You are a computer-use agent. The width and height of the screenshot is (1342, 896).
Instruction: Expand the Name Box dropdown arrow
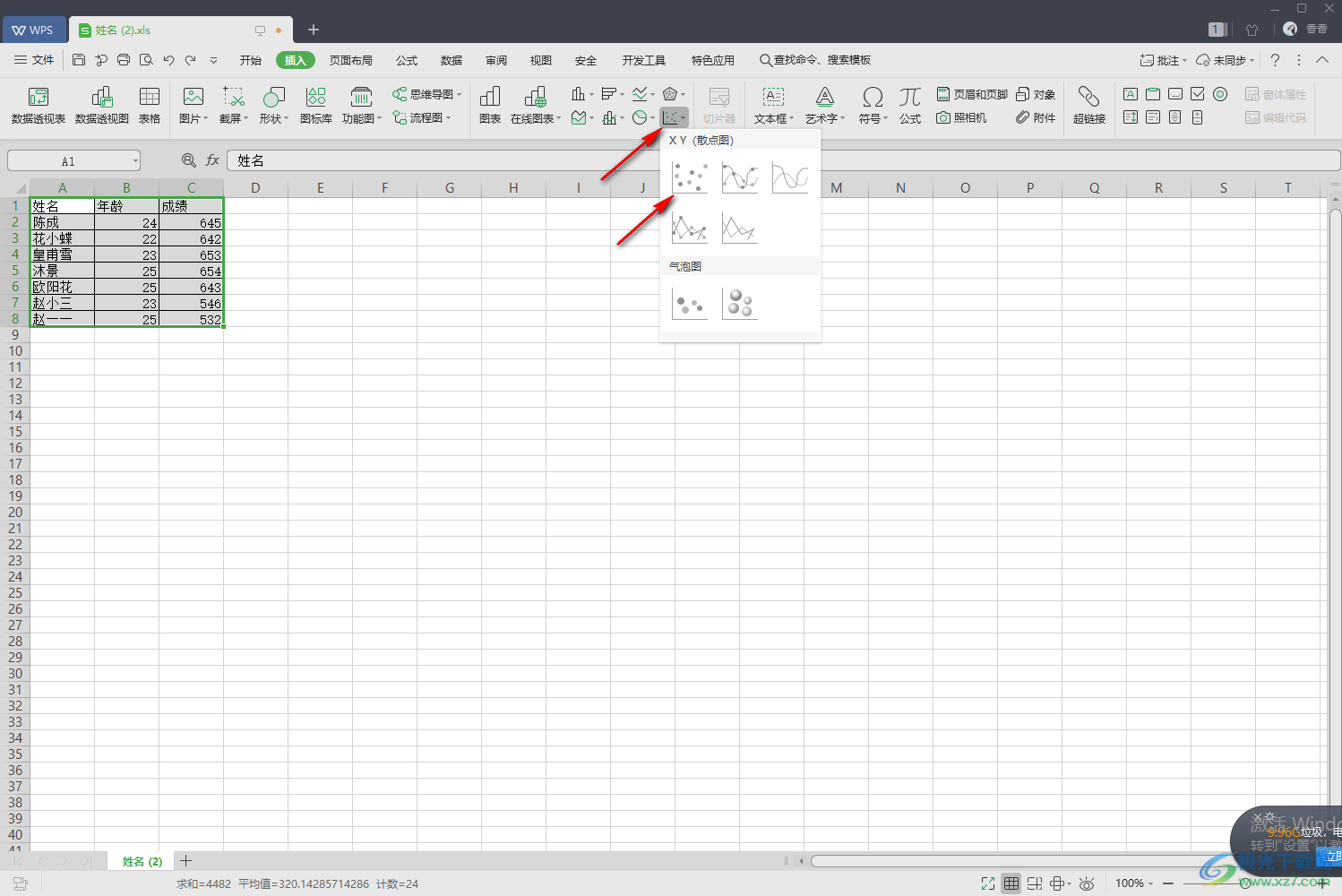pyautogui.click(x=135, y=161)
